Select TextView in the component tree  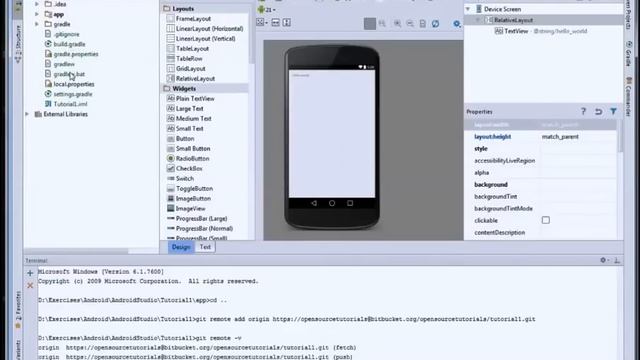pos(516,31)
